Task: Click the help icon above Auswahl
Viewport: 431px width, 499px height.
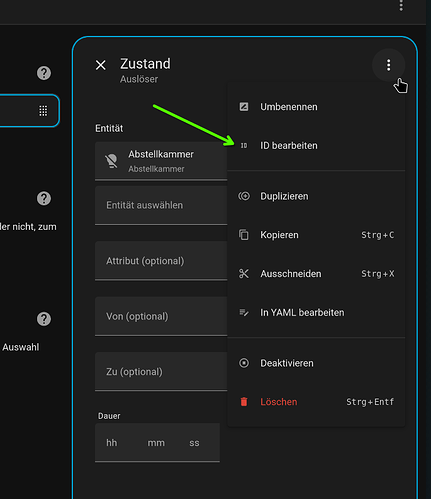Action: [44, 319]
